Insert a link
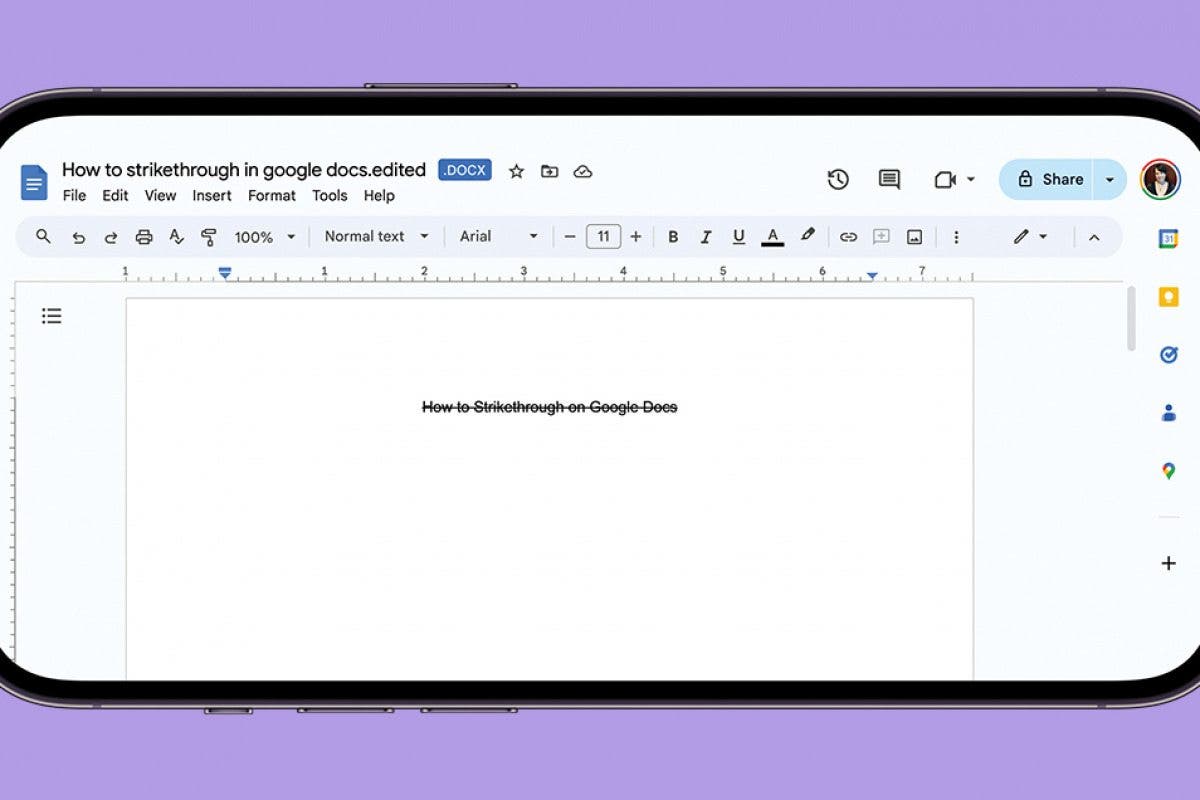1200x800 pixels. click(x=848, y=237)
